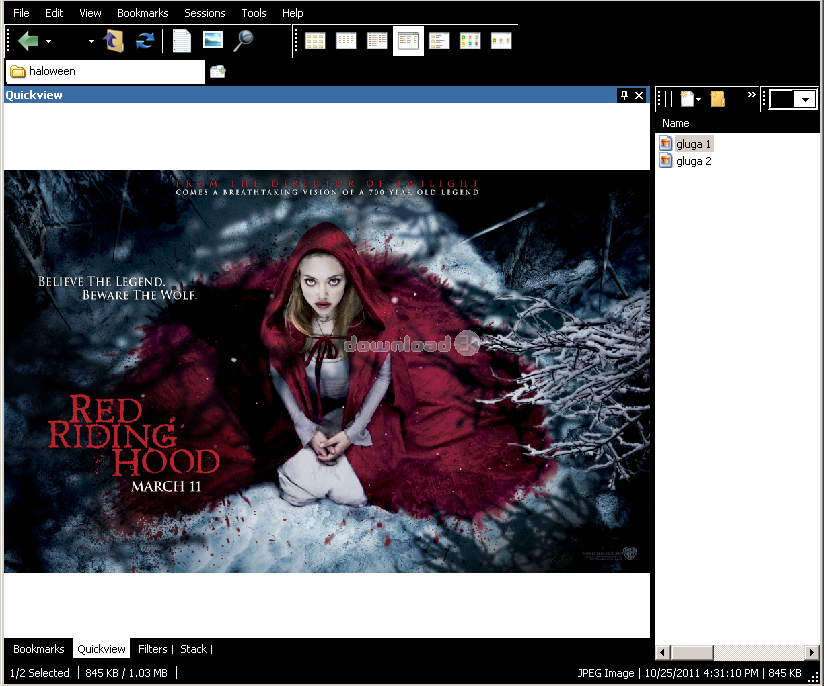Switch to the Filters bottom tab
This screenshot has height=686, width=824.
153,649
